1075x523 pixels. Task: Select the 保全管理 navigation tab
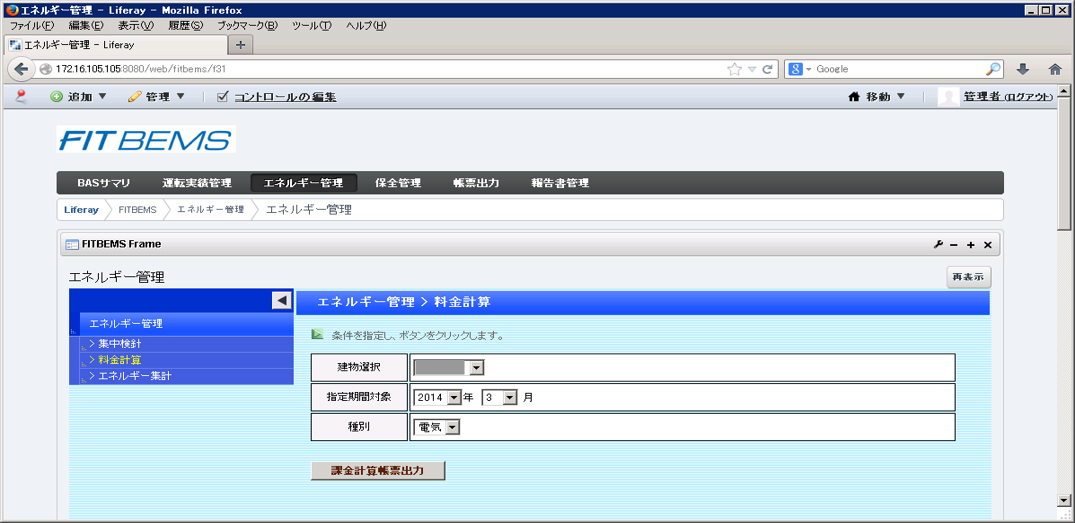coord(398,183)
